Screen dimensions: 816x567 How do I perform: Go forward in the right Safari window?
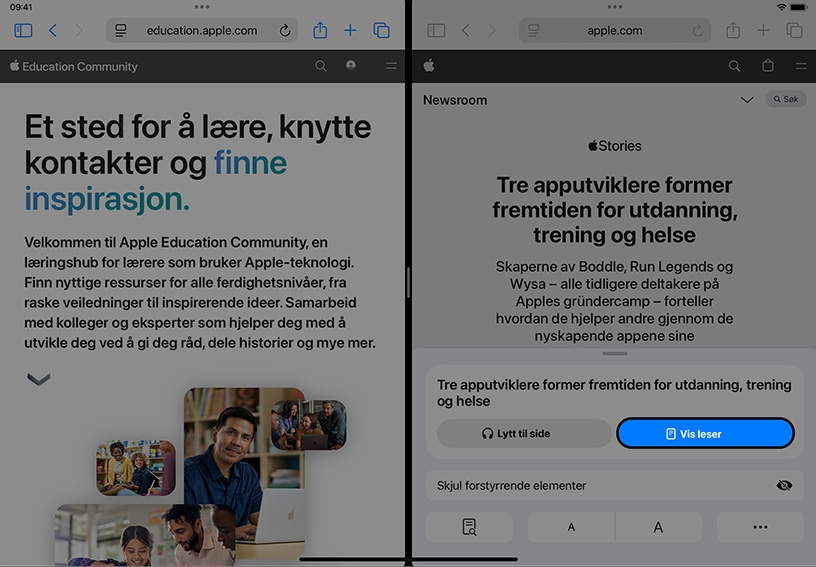click(492, 31)
